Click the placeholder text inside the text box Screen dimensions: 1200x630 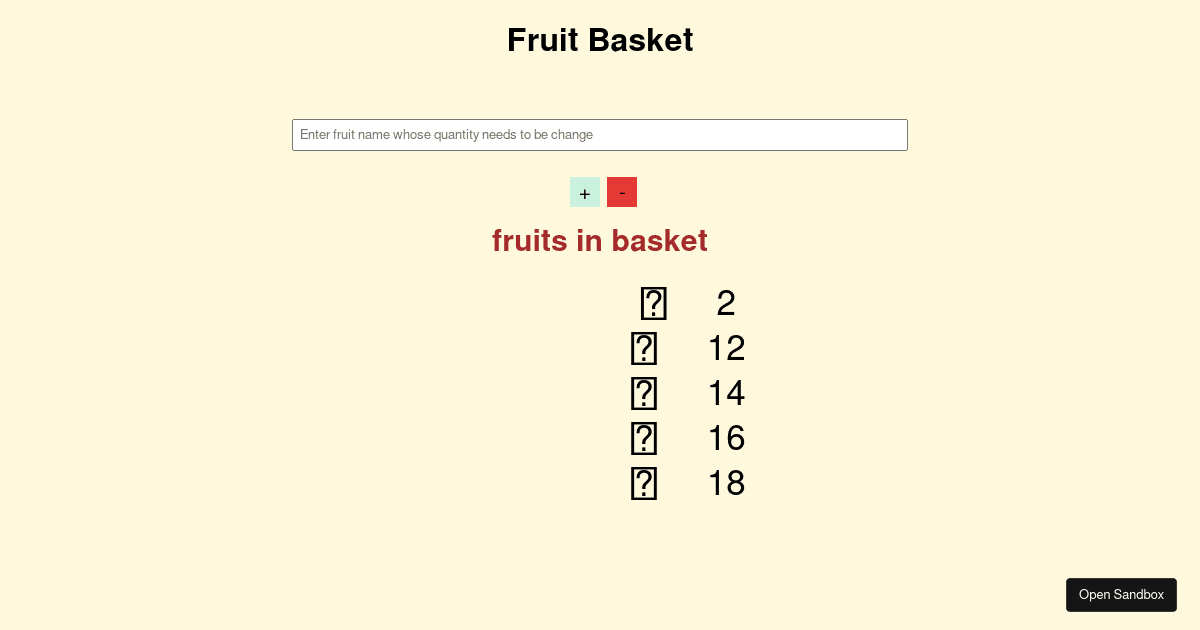point(448,135)
